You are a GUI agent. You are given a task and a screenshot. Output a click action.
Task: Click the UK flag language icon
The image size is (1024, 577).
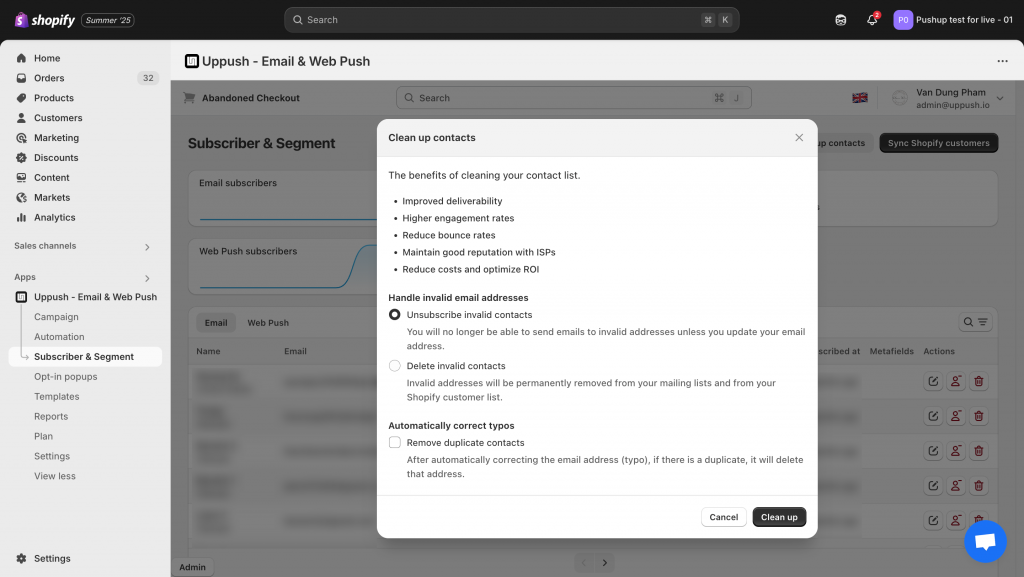point(859,98)
